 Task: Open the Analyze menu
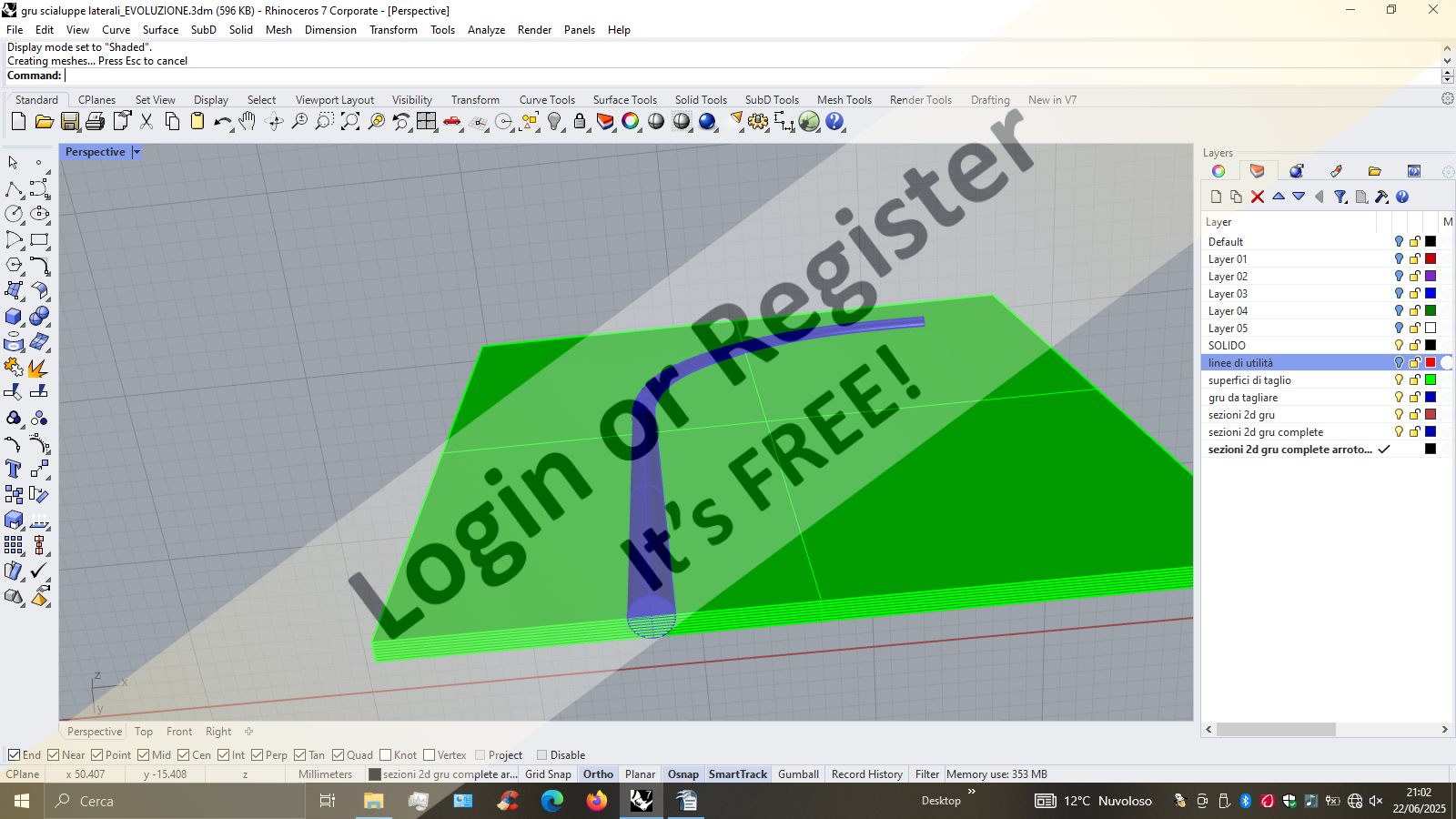click(x=486, y=30)
